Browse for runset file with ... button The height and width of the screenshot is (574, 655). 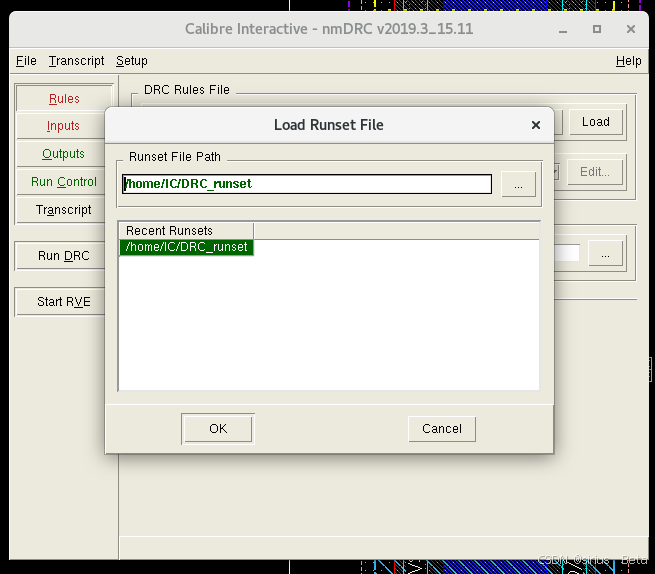coord(518,184)
